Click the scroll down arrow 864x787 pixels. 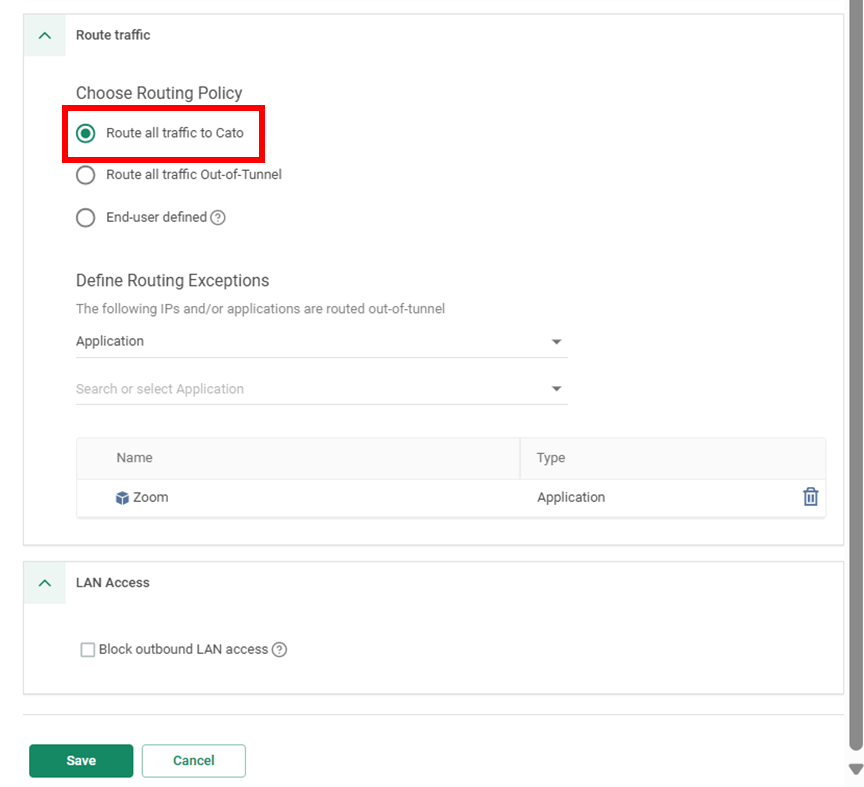point(855,769)
